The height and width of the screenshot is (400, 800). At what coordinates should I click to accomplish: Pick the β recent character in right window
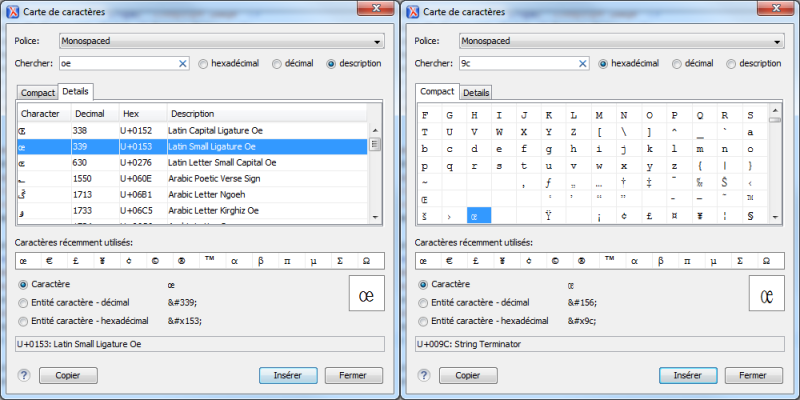pos(661,260)
